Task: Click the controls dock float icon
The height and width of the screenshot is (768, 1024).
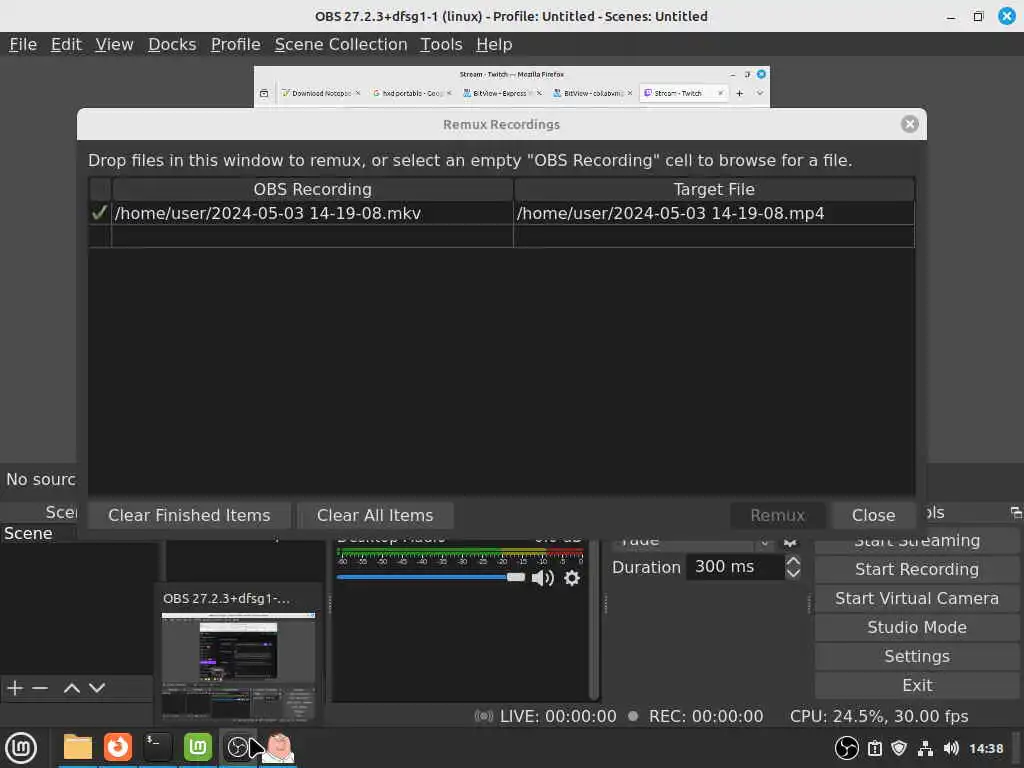Action: tap(1016, 513)
